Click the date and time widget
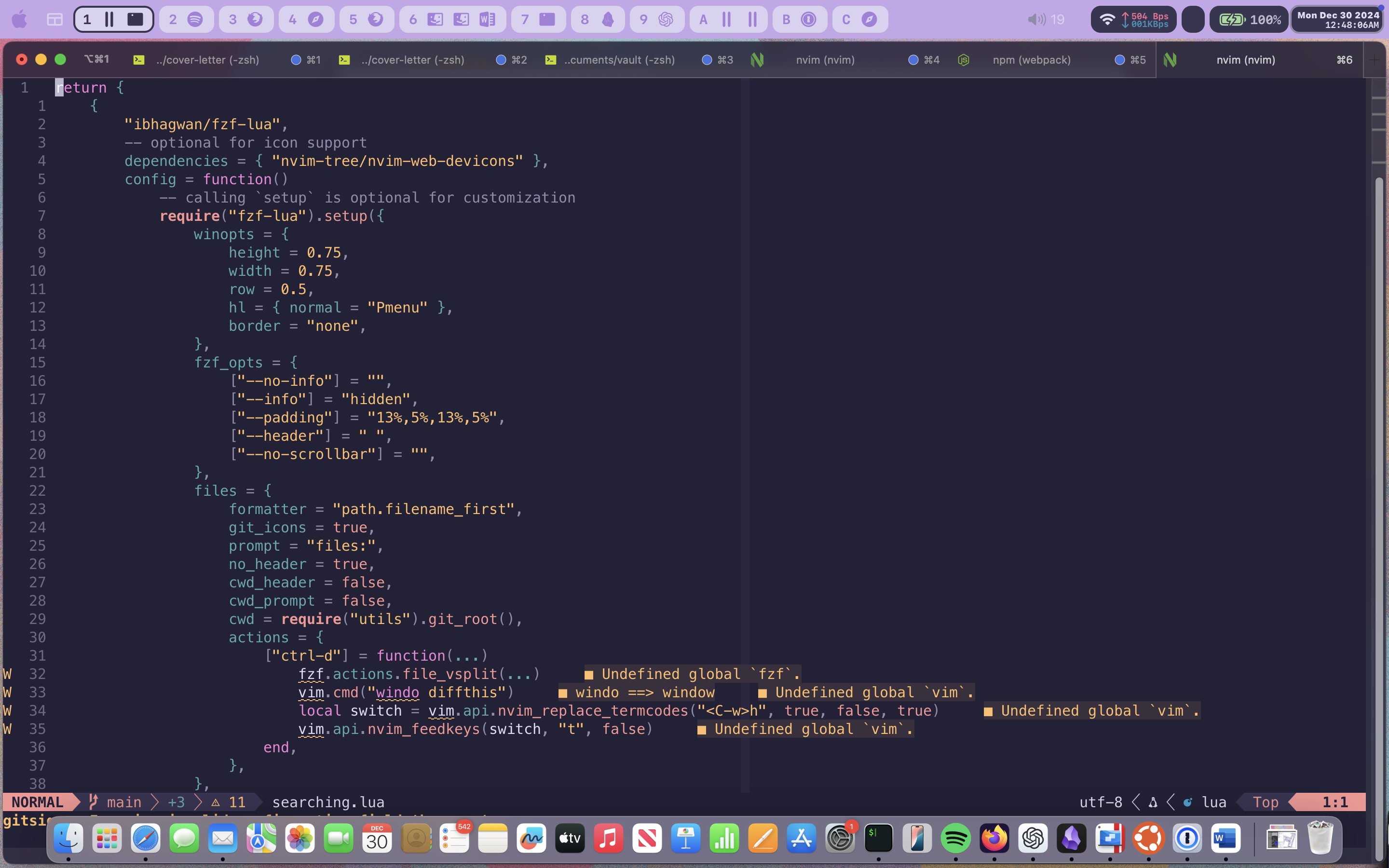Image resolution: width=1389 pixels, height=868 pixels. tap(1337, 19)
